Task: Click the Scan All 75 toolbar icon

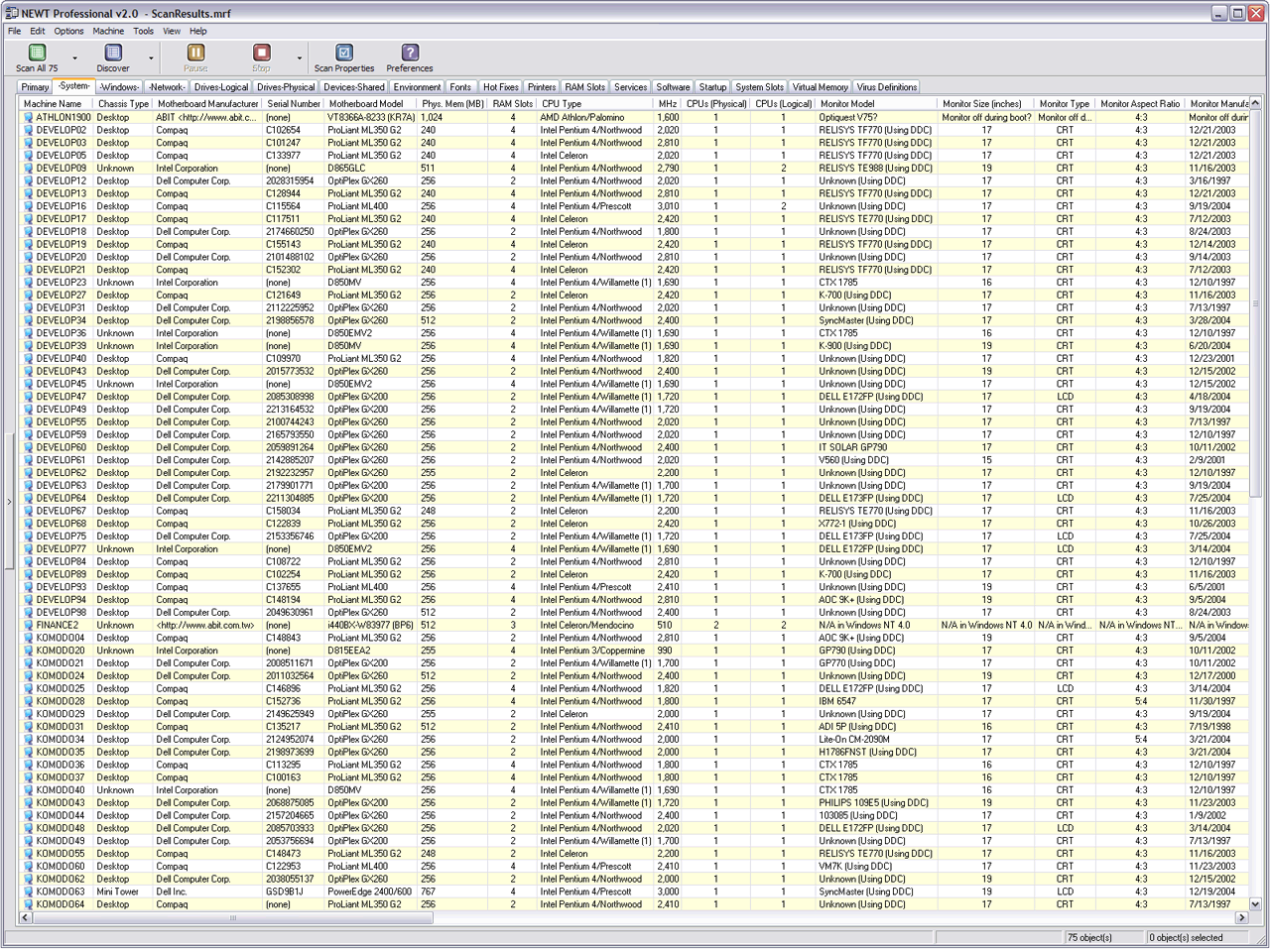Action: coord(37,54)
